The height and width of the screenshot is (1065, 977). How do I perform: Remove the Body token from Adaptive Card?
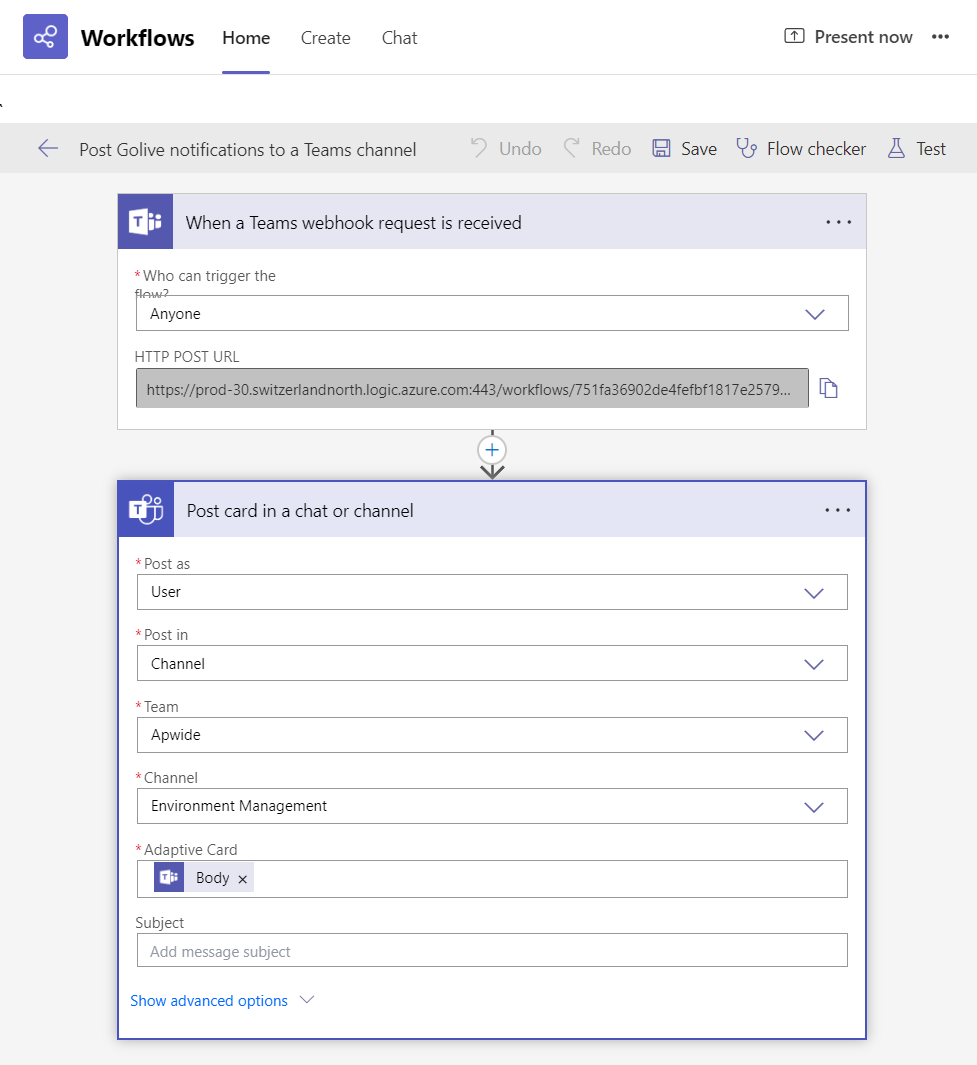point(242,878)
